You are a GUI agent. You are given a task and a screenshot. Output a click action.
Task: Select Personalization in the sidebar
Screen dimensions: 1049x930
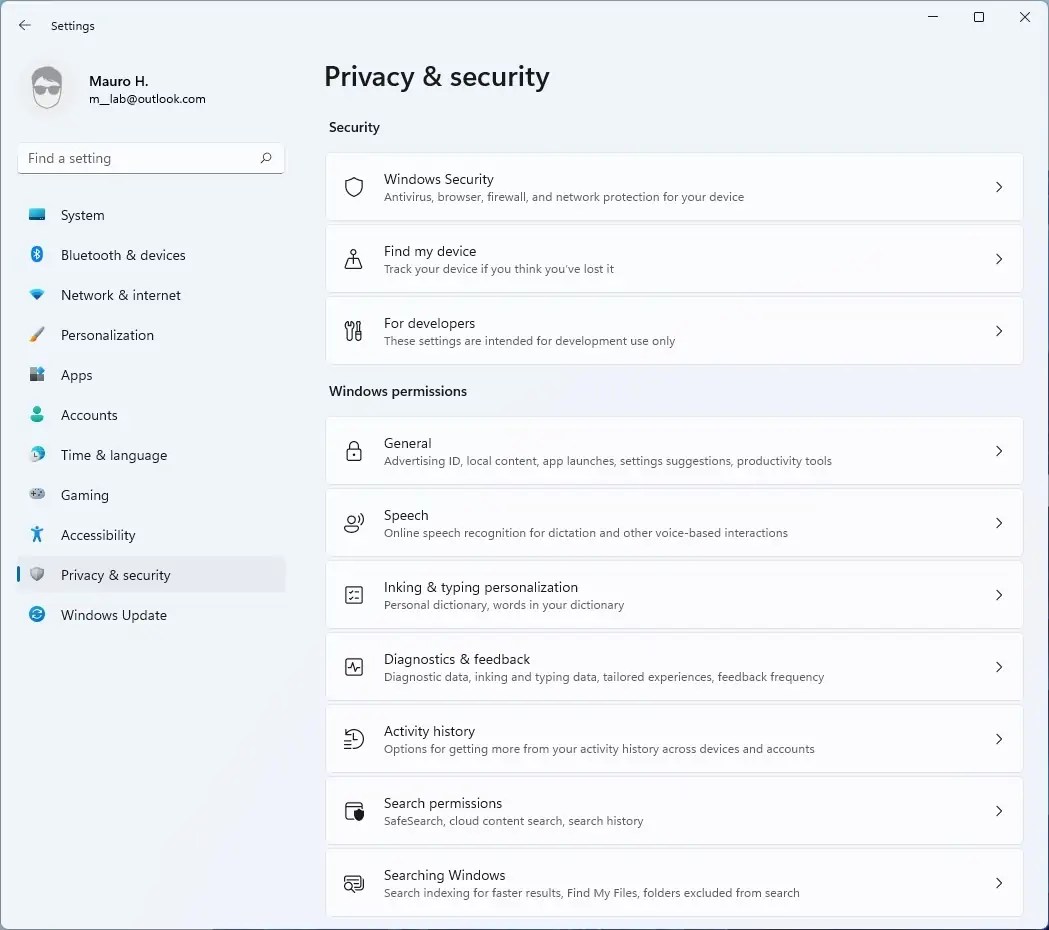pos(151,335)
